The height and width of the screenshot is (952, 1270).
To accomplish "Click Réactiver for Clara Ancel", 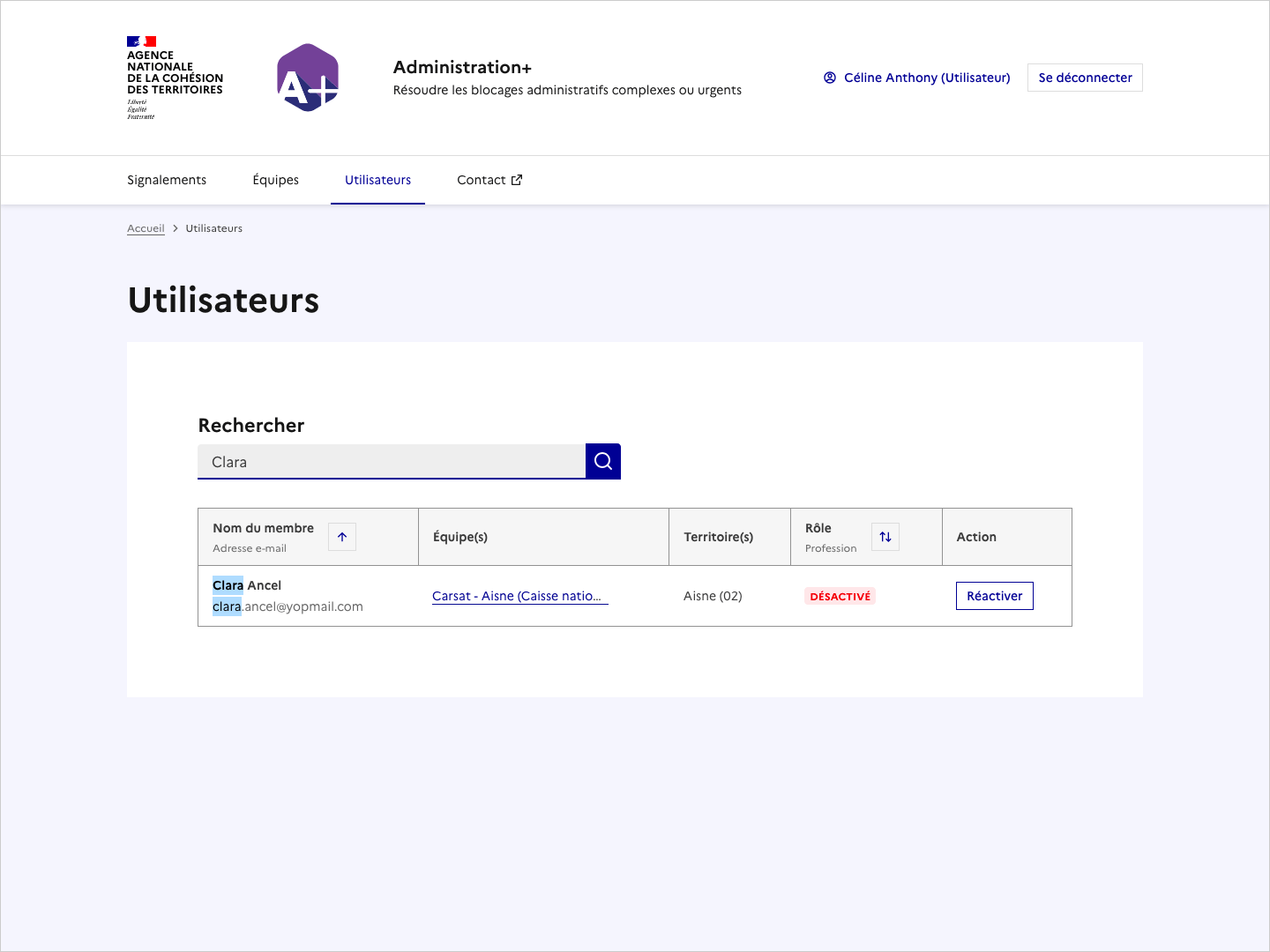I will [994, 596].
